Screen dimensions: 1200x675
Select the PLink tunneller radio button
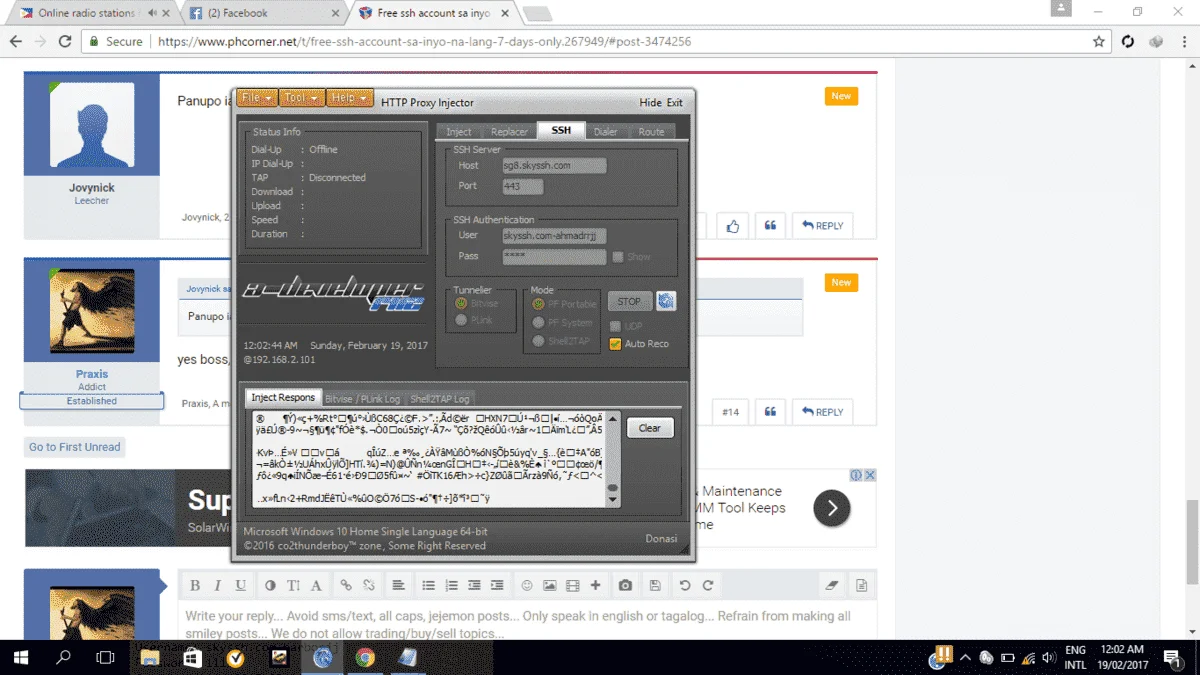point(461,320)
